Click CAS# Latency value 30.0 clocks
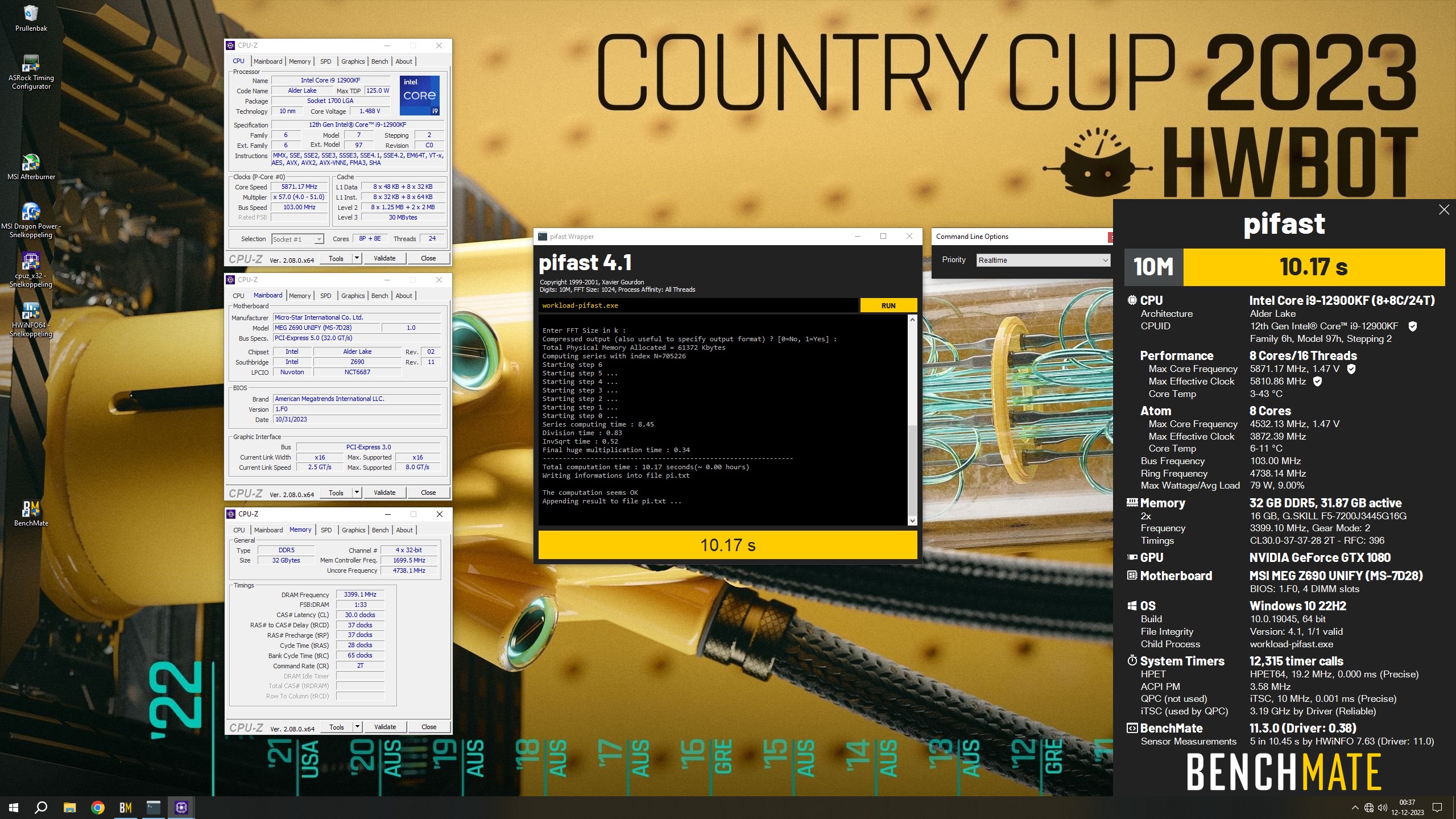Image resolution: width=1456 pixels, height=819 pixels. tap(360, 615)
